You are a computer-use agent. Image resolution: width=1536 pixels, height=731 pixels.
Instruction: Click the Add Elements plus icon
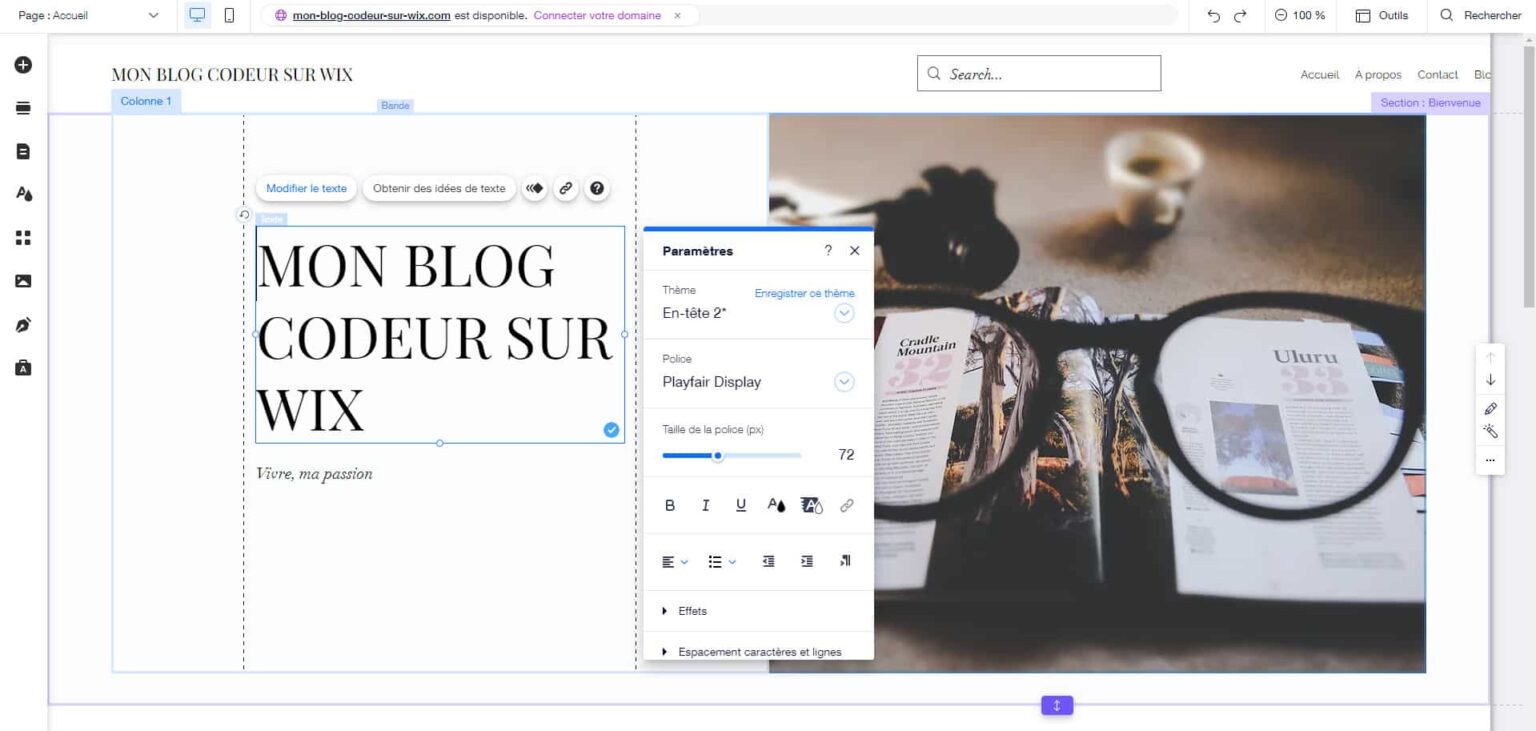(x=23, y=65)
